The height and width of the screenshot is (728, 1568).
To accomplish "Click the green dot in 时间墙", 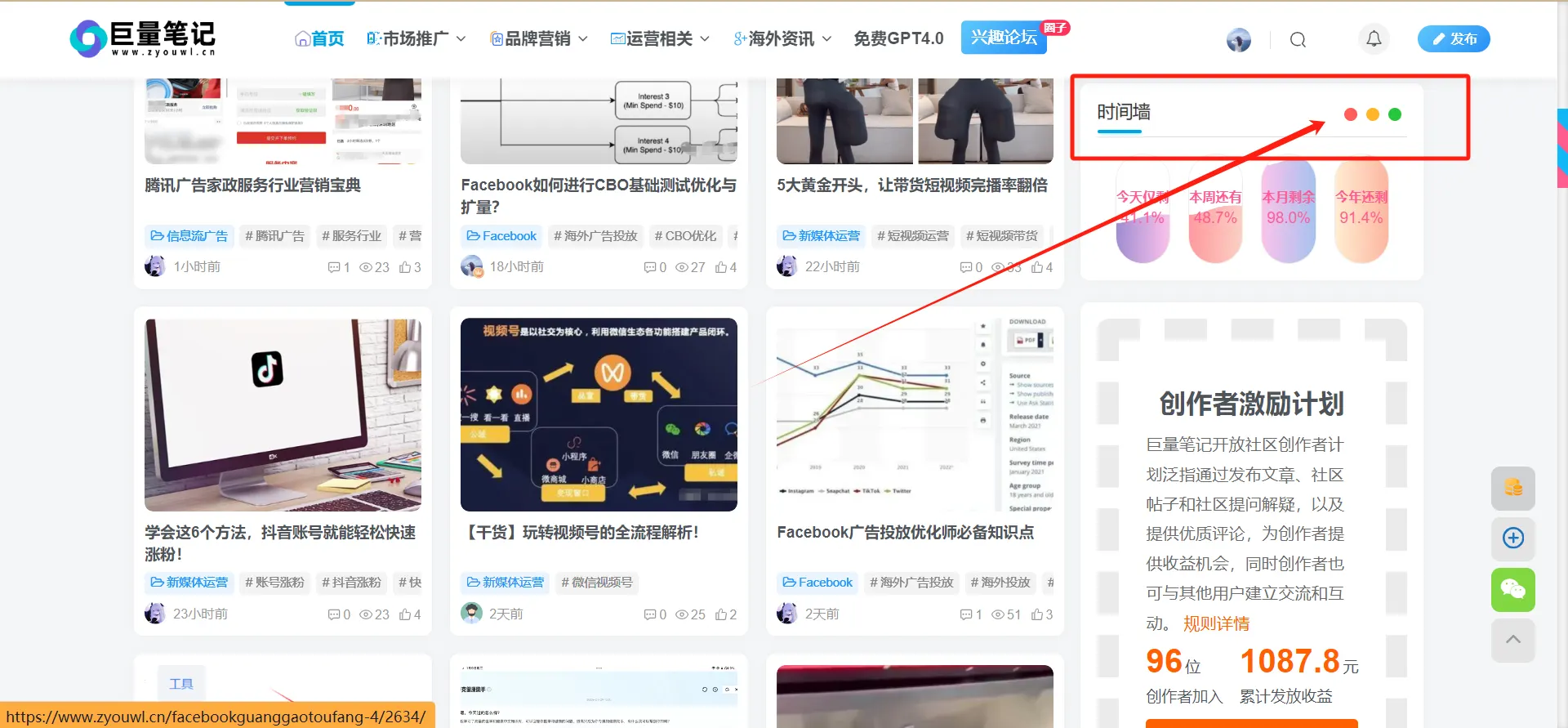I will tap(1395, 114).
